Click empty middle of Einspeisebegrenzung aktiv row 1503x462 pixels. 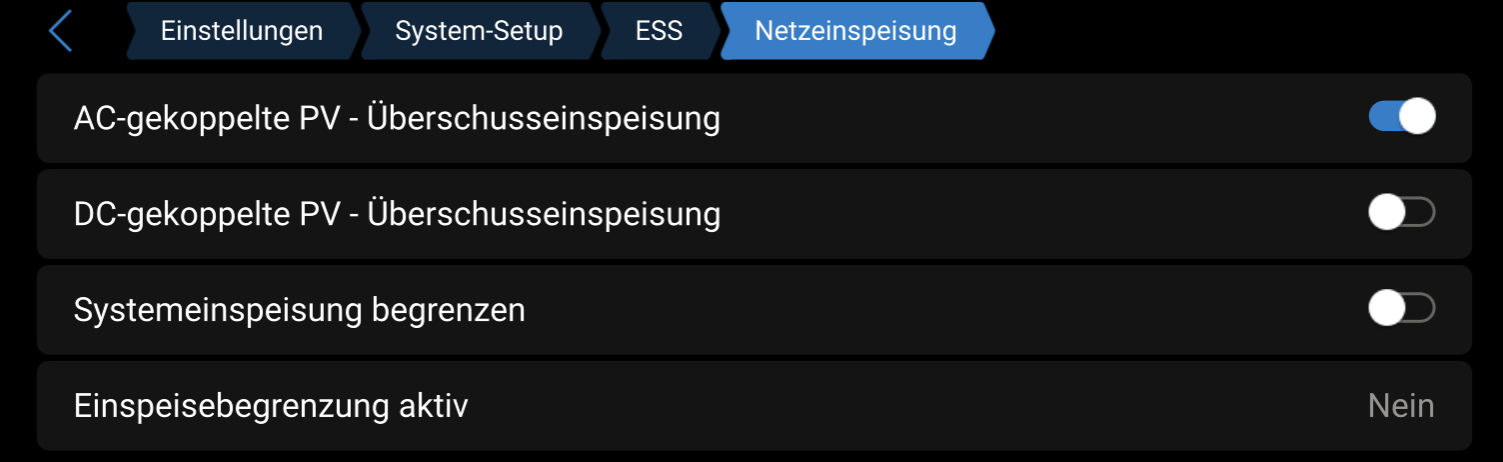pyautogui.click(x=900, y=406)
